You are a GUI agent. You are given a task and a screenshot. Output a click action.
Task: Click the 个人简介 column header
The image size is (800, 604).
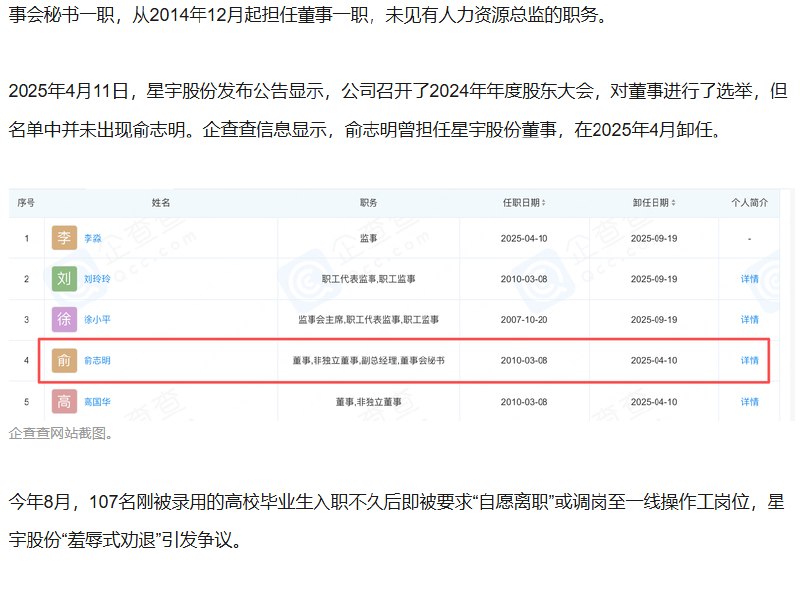(x=749, y=203)
